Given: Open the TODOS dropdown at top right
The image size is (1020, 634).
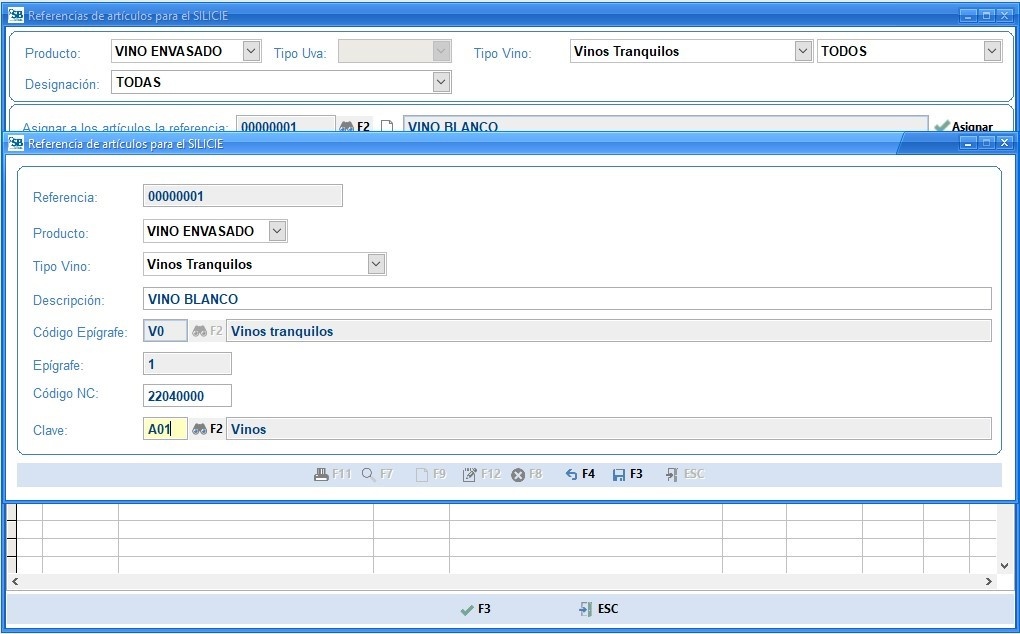Looking at the screenshot, I should tap(991, 51).
